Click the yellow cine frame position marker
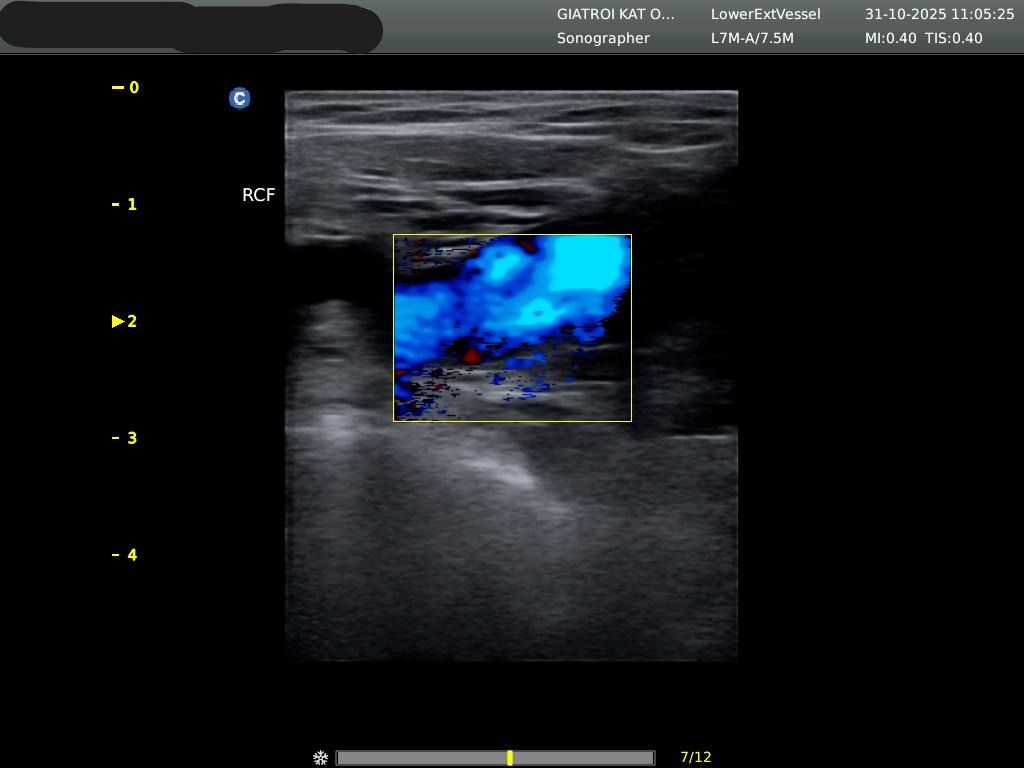 coord(510,758)
